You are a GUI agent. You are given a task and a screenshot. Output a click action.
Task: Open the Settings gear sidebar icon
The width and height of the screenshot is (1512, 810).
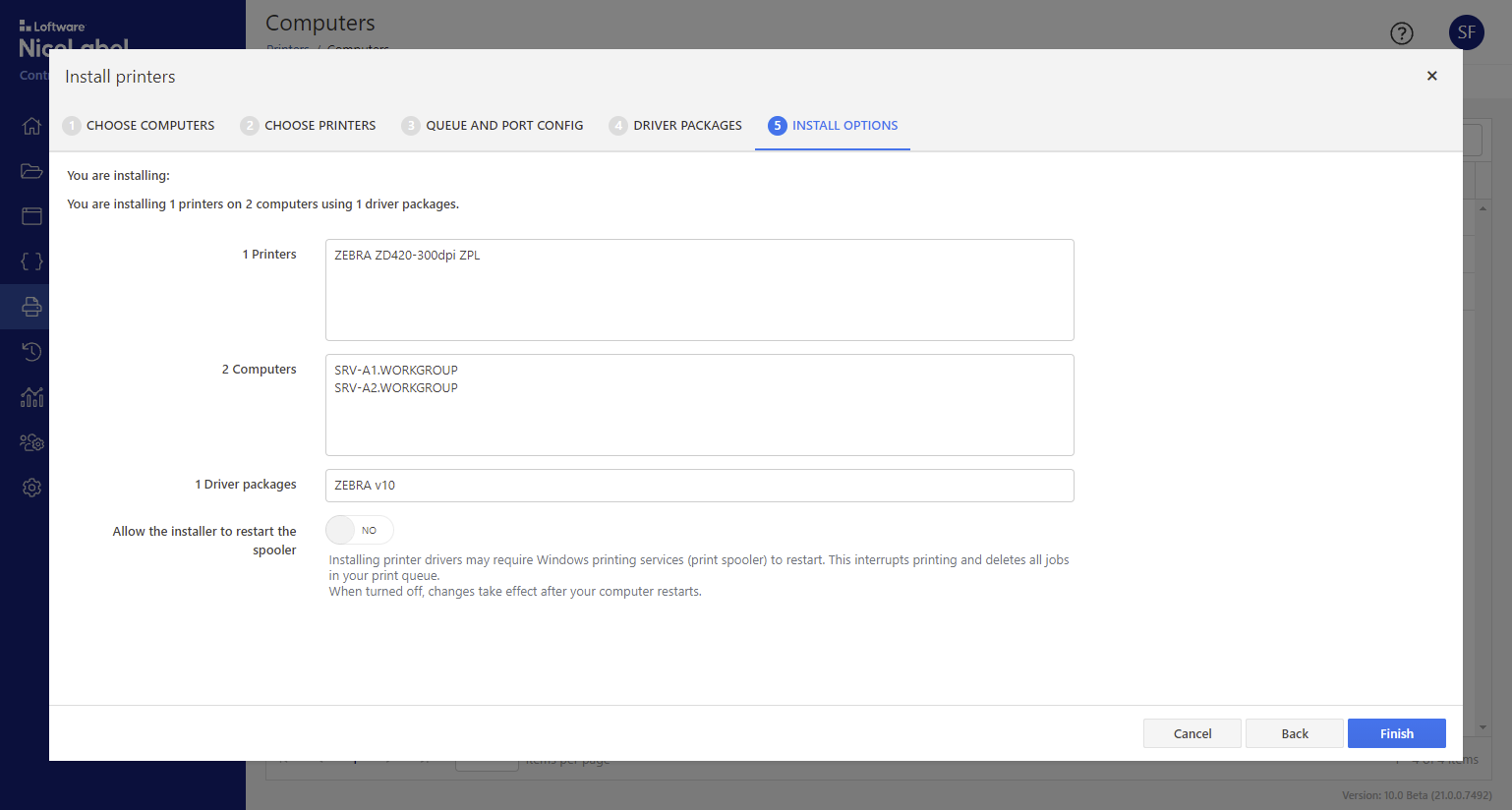[31, 488]
